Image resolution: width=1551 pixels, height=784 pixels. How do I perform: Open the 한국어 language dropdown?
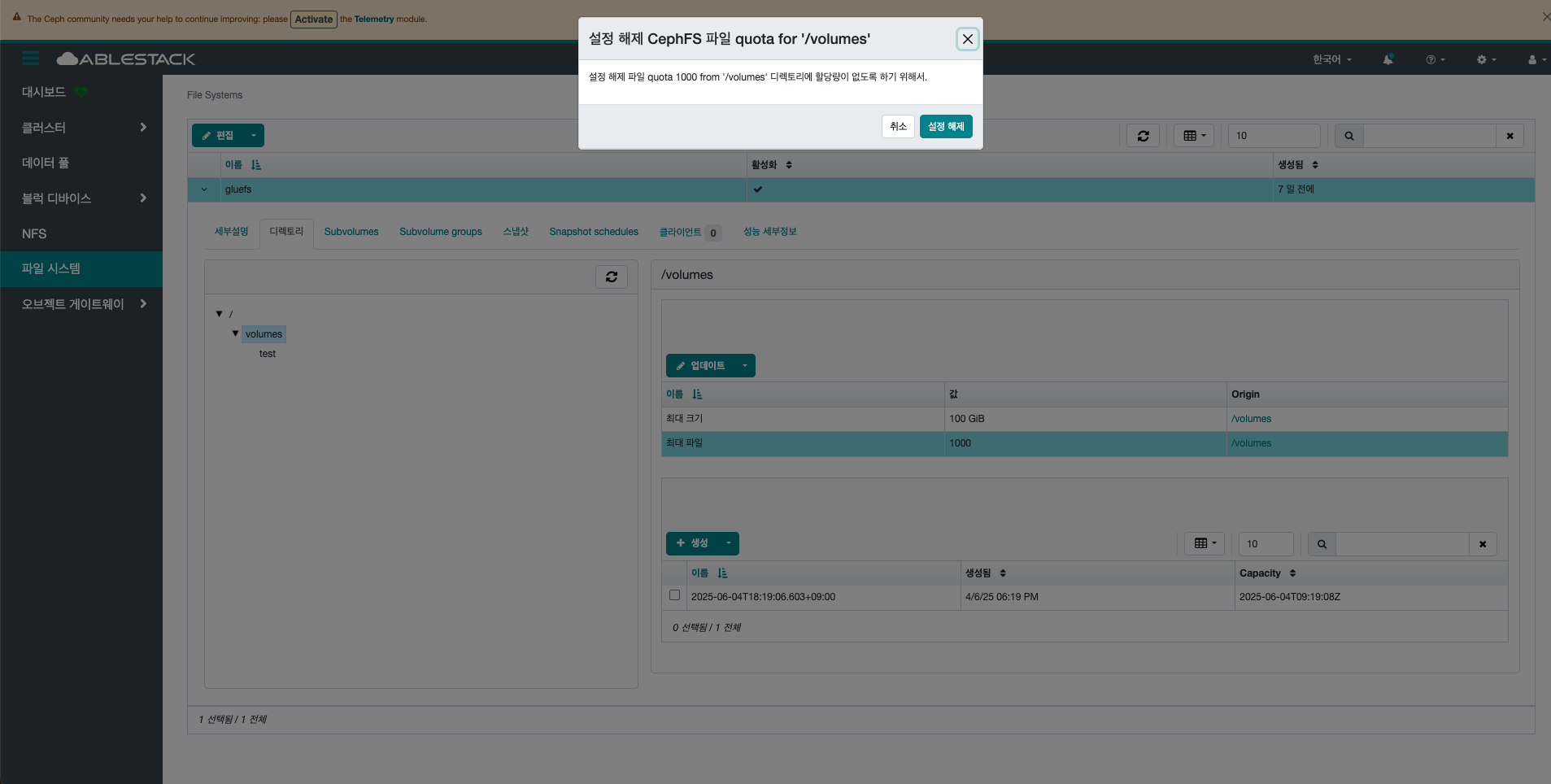pos(1331,59)
